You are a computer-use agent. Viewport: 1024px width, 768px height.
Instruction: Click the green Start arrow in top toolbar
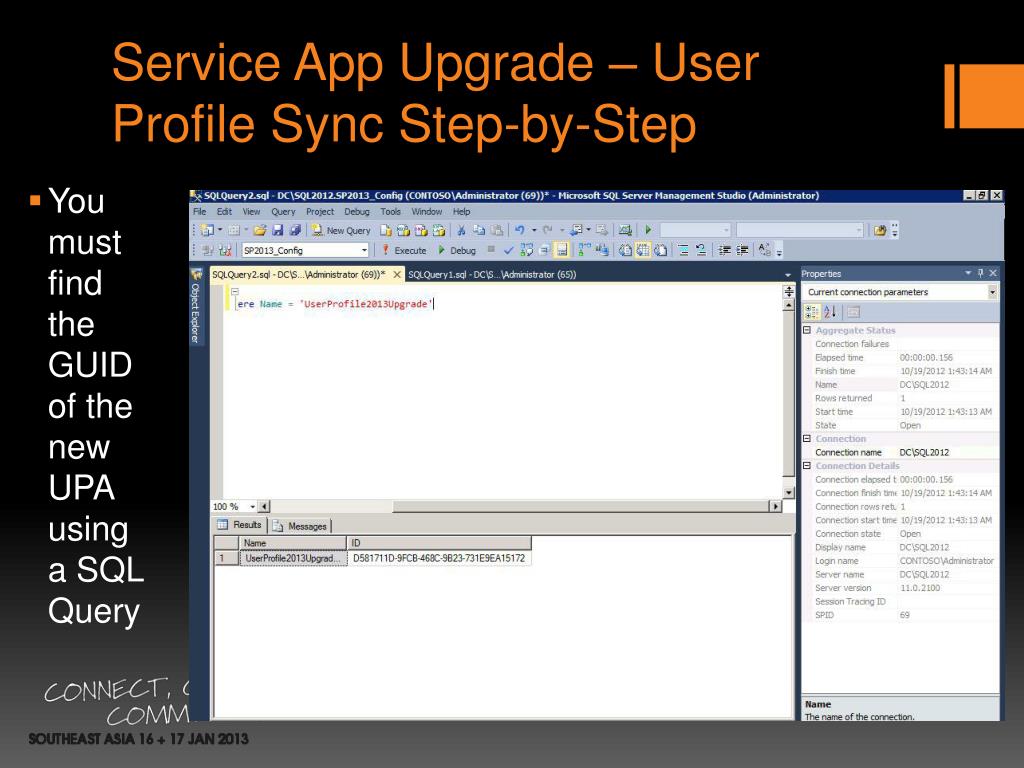(x=648, y=230)
